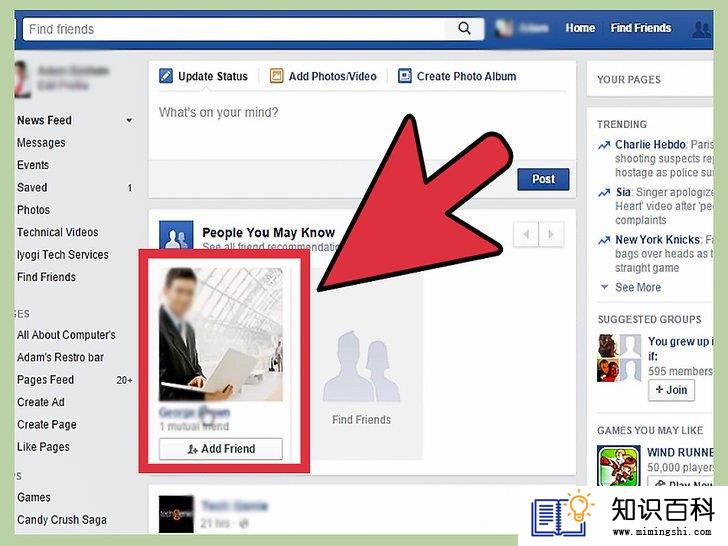Open Candy Crush Saga in the sidebar
Image resolution: width=728 pixels, height=546 pixels.
62,520
